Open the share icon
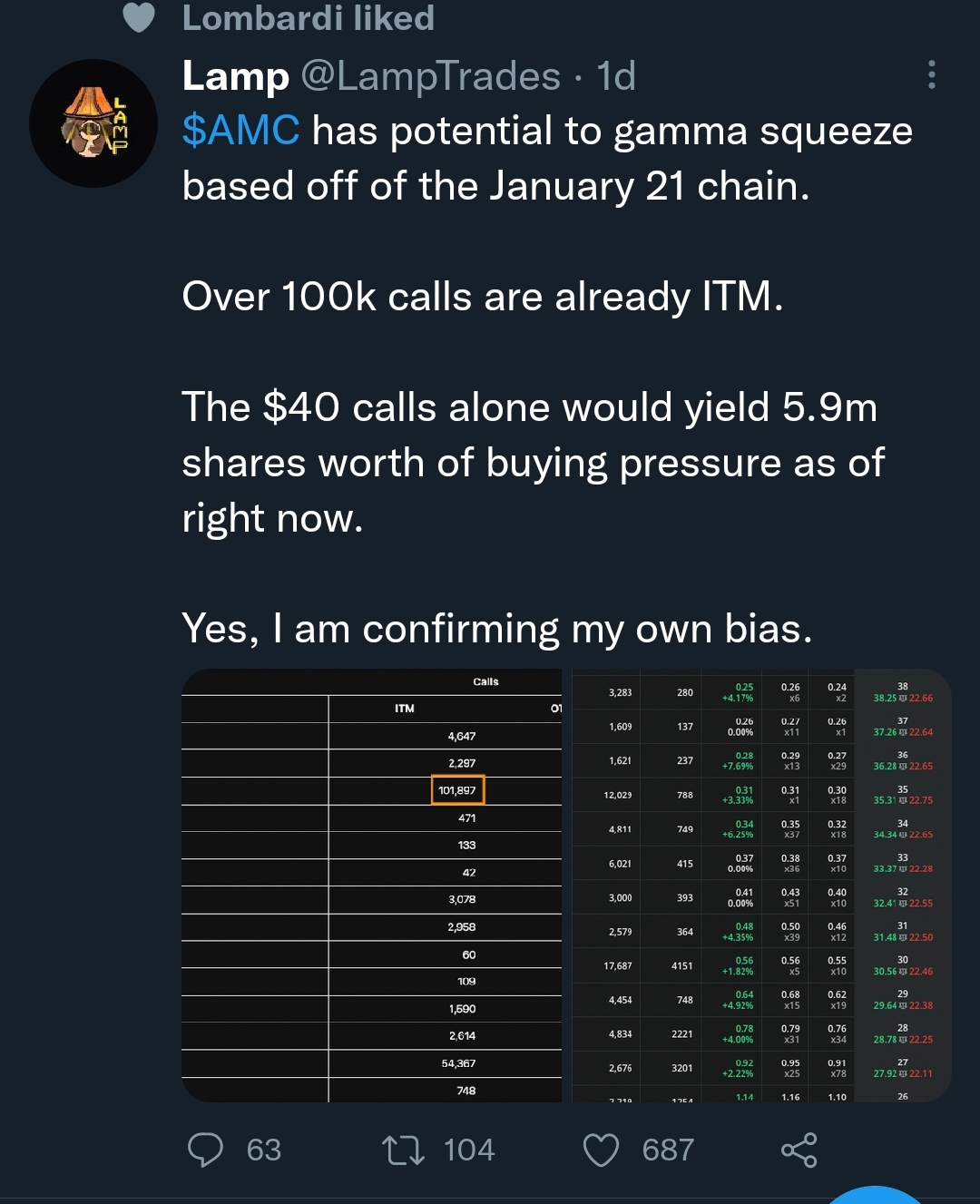The height and width of the screenshot is (1204, 980). [799, 1150]
